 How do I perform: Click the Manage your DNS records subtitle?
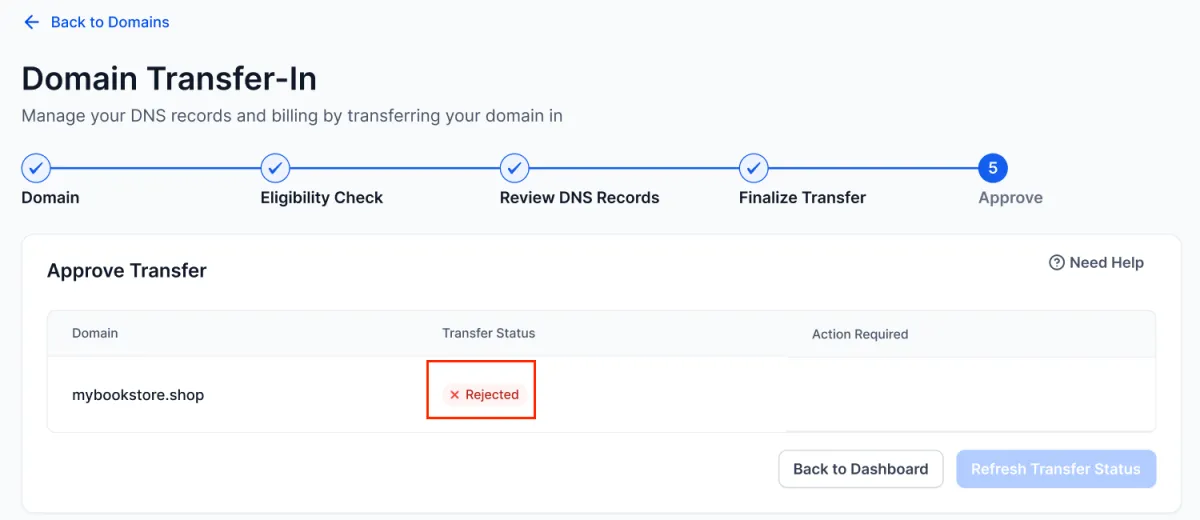click(x=292, y=116)
